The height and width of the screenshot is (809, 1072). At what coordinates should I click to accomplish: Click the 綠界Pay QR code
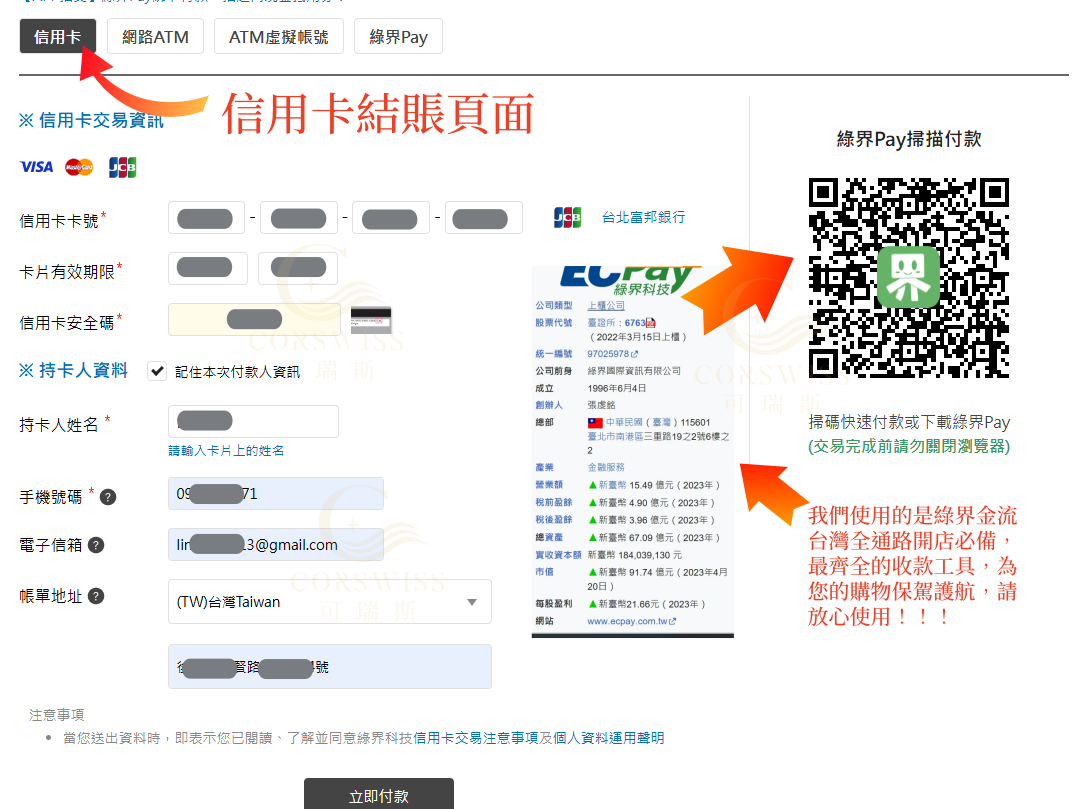pos(909,278)
